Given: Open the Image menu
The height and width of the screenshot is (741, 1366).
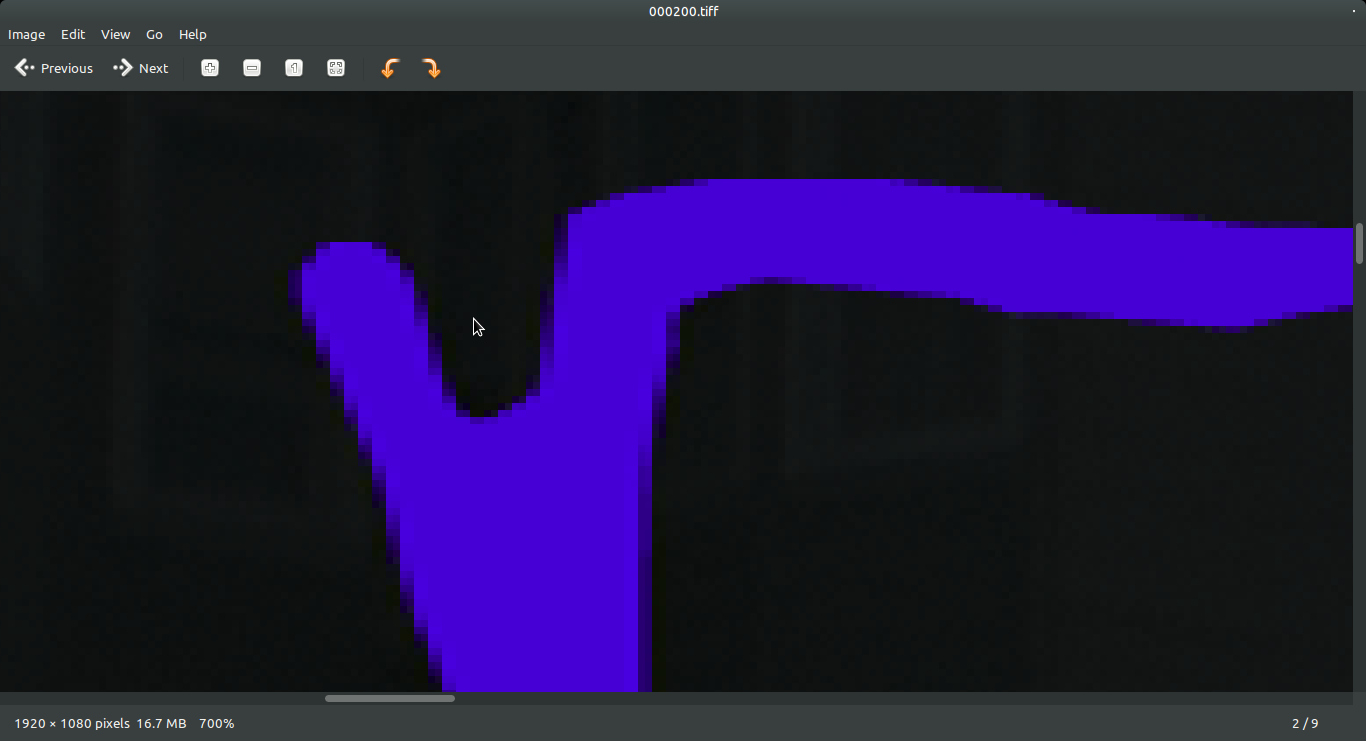Looking at the screenshot, I should coord(27,34).
